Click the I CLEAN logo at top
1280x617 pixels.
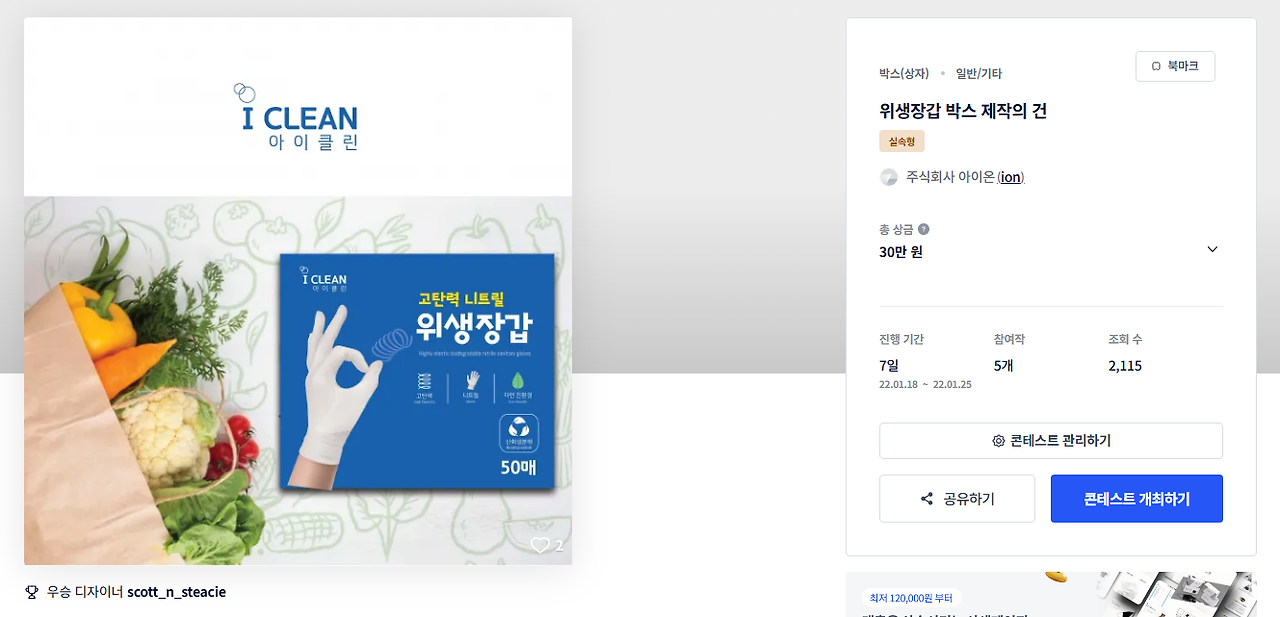pos(298,117)
